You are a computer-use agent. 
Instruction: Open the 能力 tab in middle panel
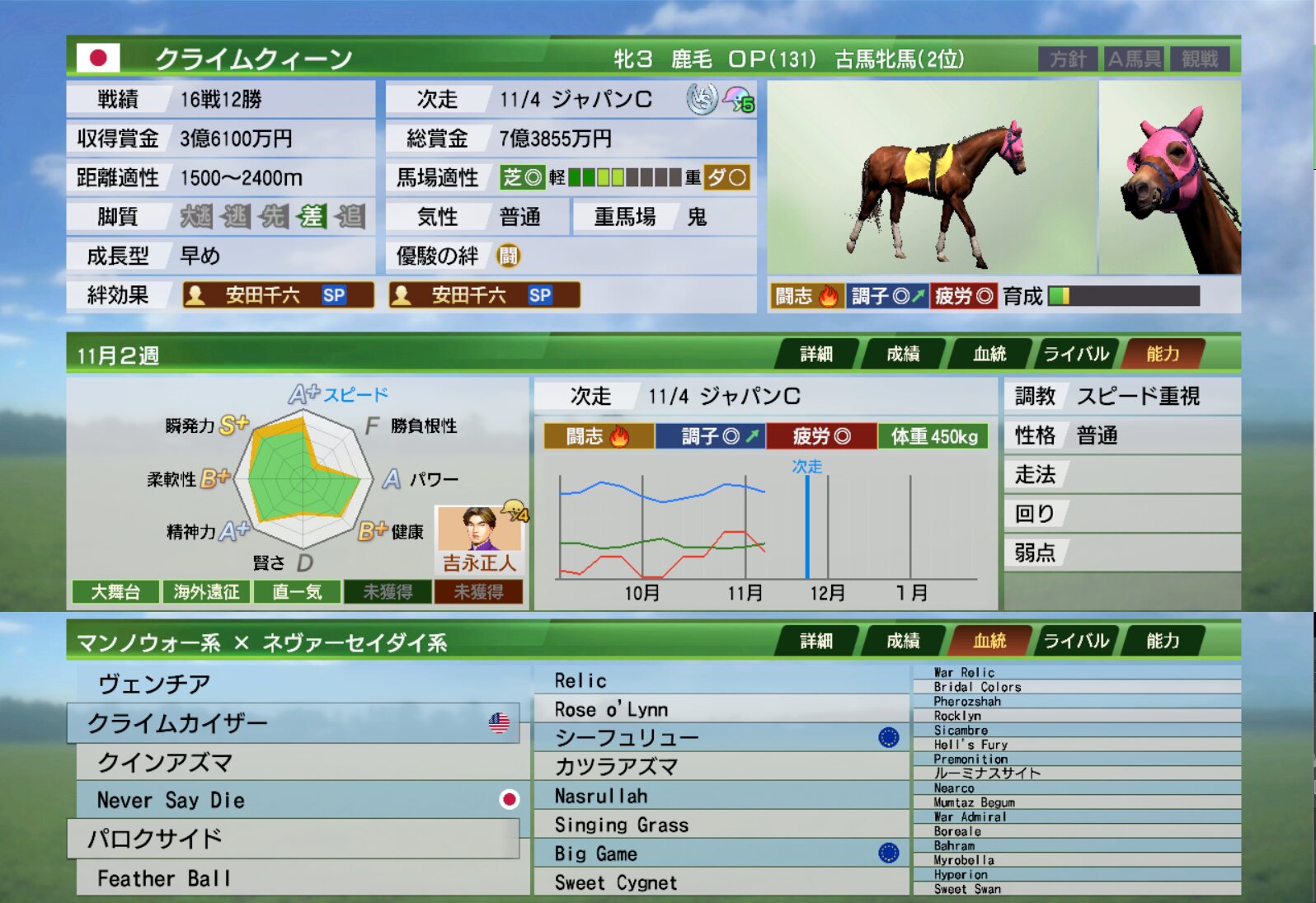point(1162,354)
